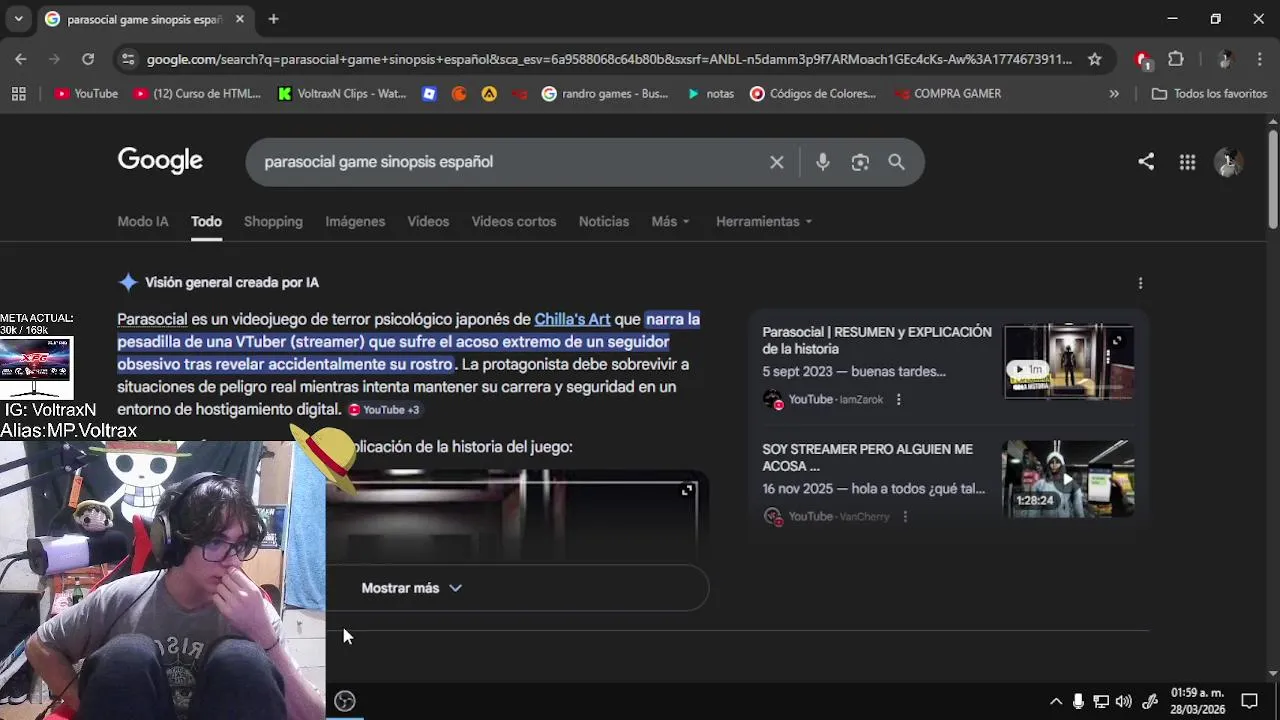Open the underlined Parasocial link
Viewport: 1280px width, 720px height.
click(x=152, y=320)
